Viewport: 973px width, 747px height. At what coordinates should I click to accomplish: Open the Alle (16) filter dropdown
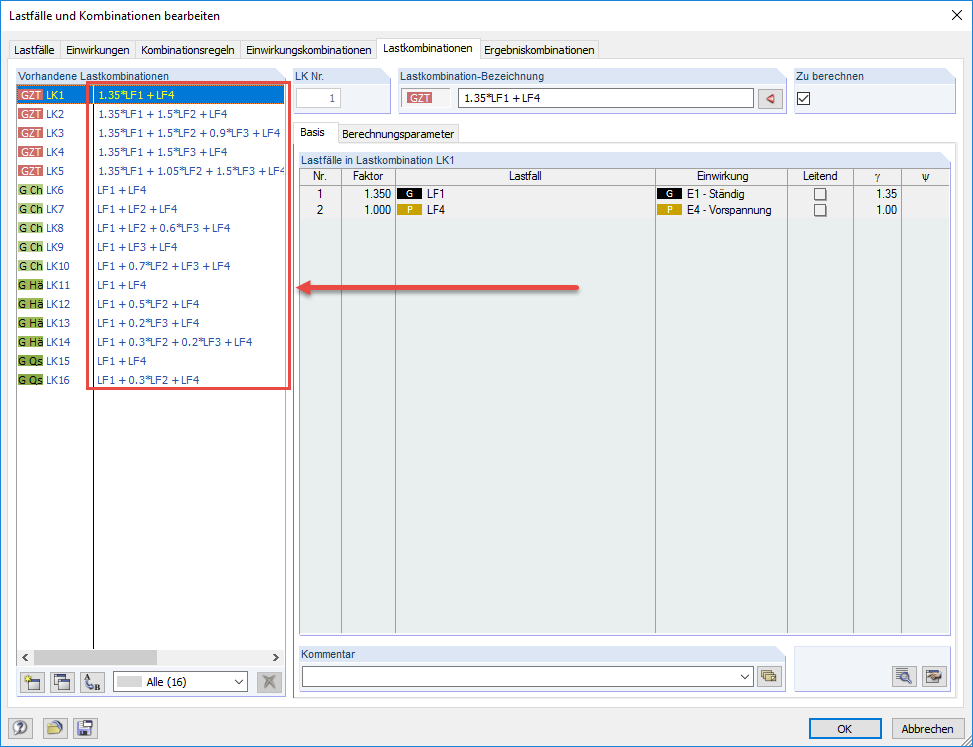pyautogui.click(x=180, y=682)
